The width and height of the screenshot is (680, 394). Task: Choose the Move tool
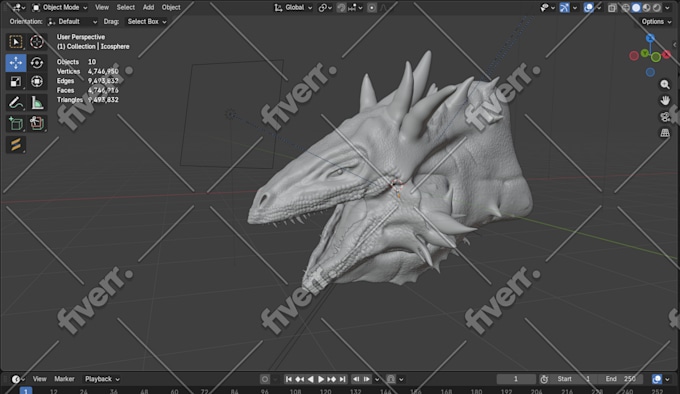click(16, 63)
